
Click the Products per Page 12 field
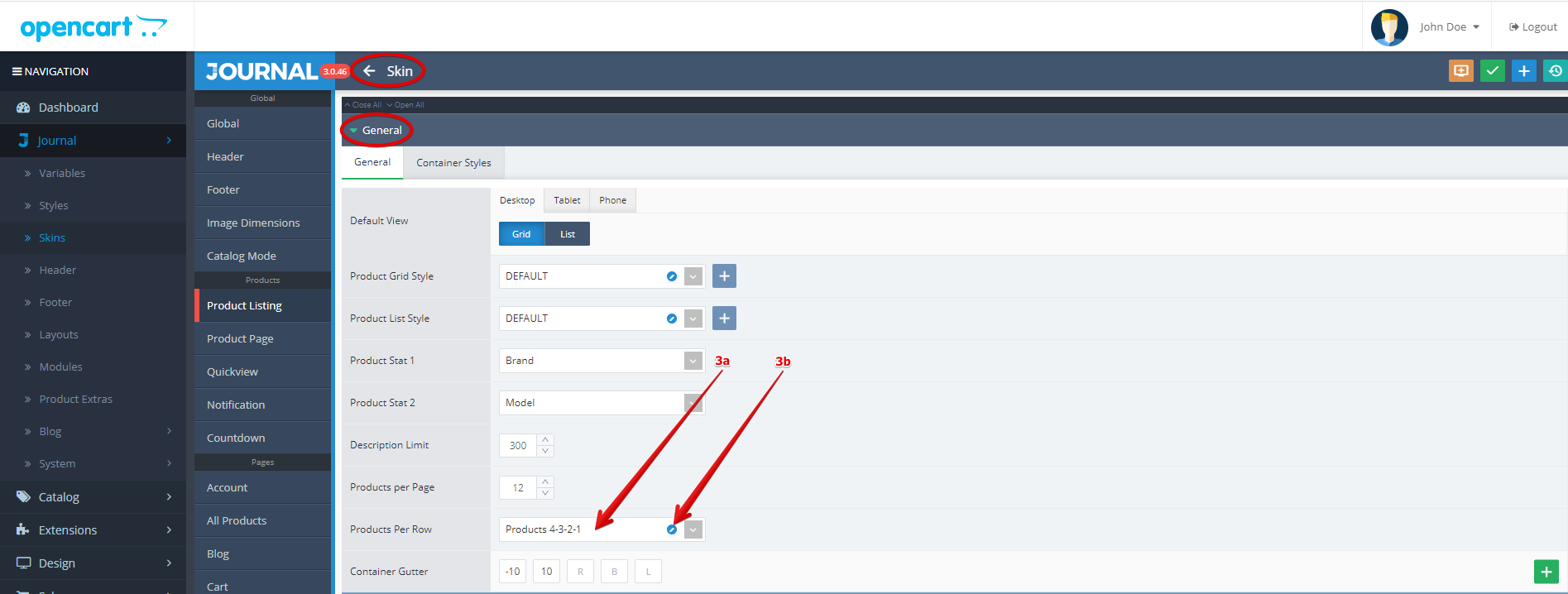[x=518, y=487]
